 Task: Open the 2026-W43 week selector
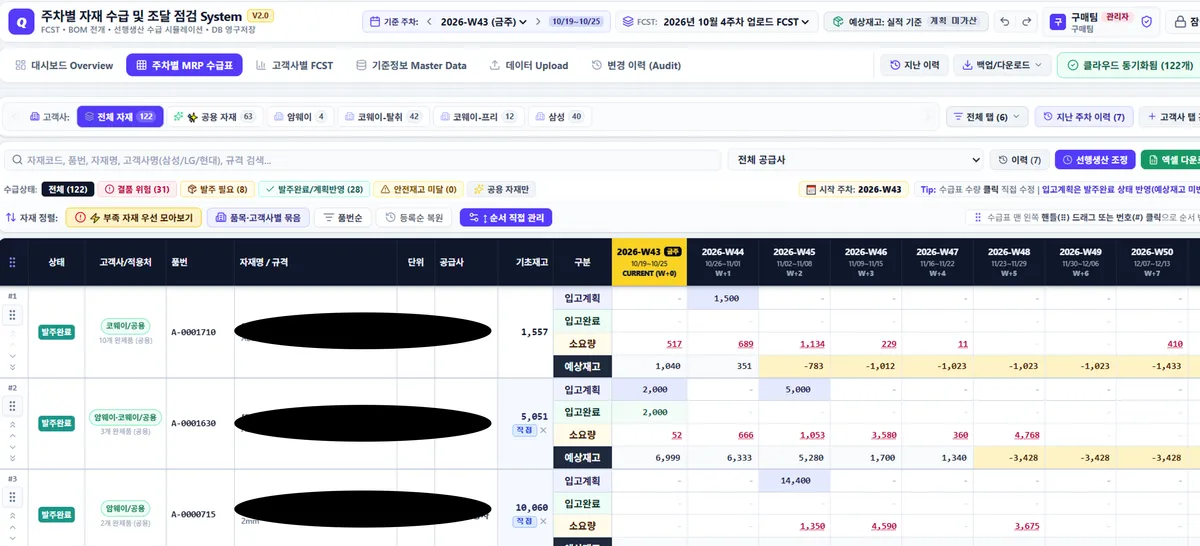(483, 22)
